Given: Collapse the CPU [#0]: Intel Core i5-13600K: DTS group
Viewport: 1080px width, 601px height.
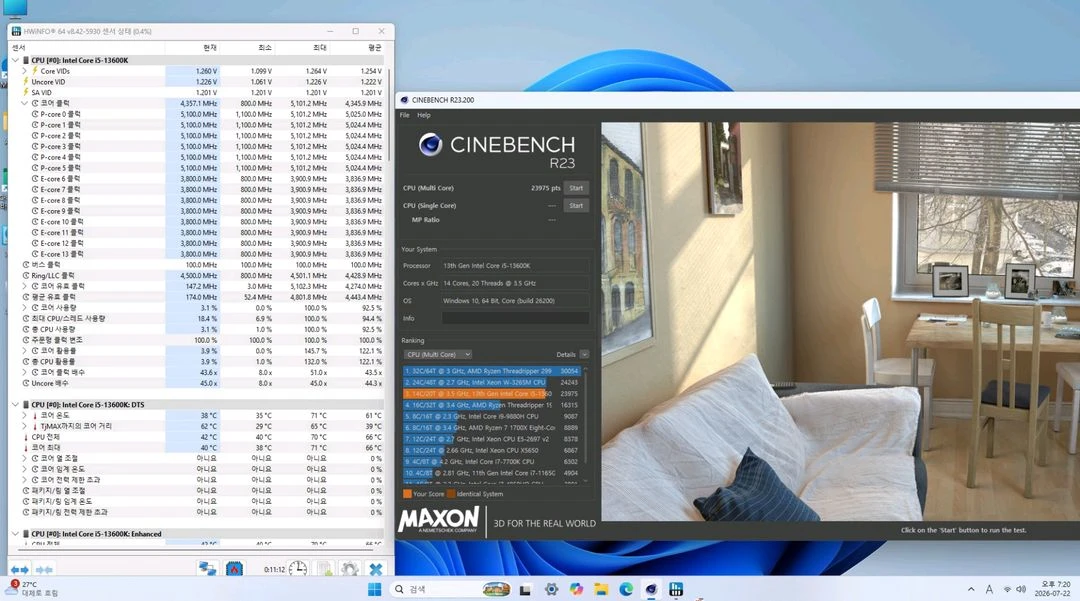Looking at the screenshot, I should click(x=15, y=405).
